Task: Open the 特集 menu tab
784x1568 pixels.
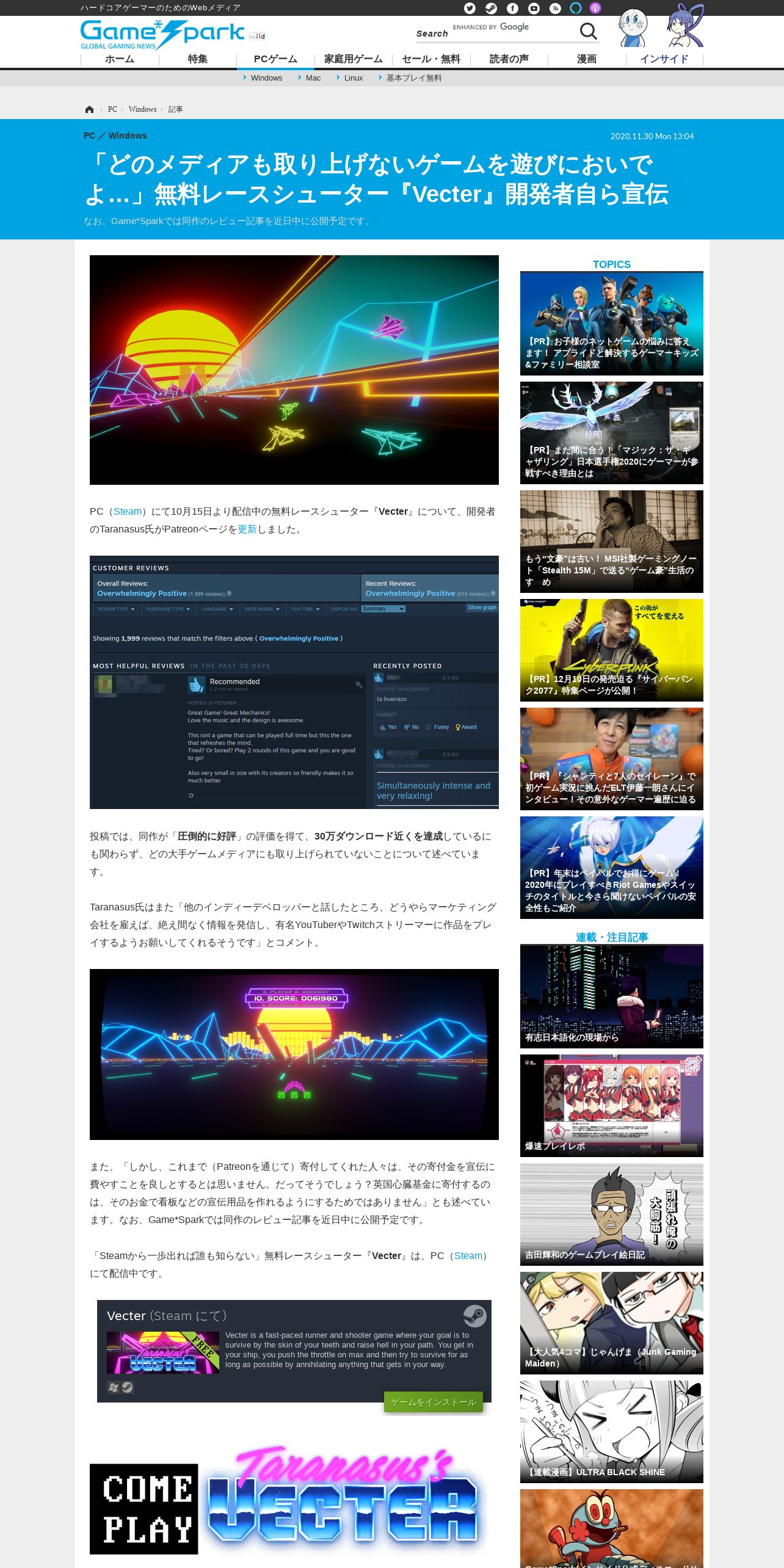Action: point(198,59)
